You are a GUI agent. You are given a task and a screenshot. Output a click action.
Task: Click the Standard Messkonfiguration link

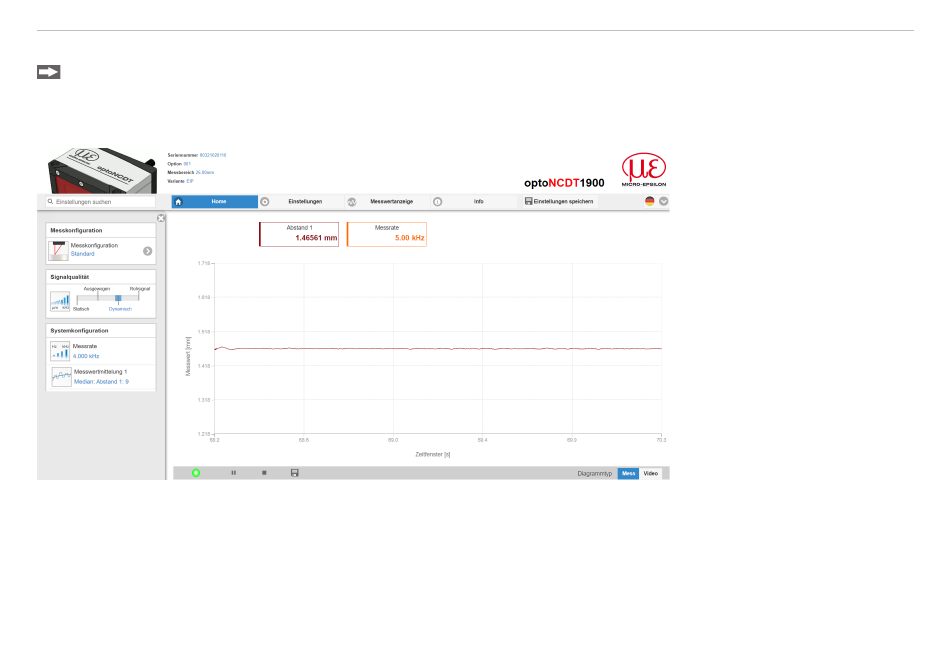[x=82, y=254]
